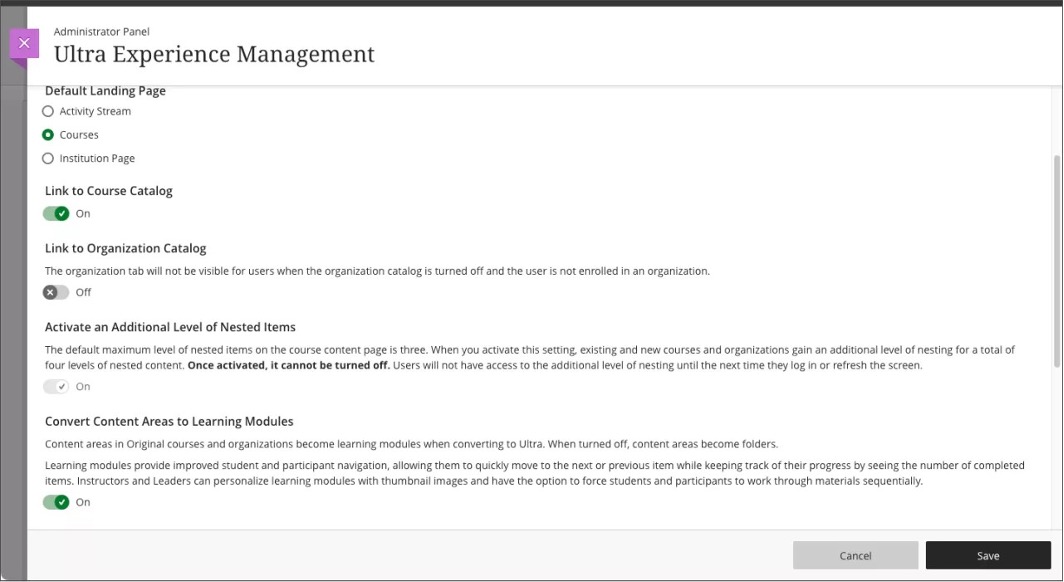This screenshot has width=1064, height=582.
Task: Click the Additional Level of Nested Items toggle
Action: click(56, 386)
